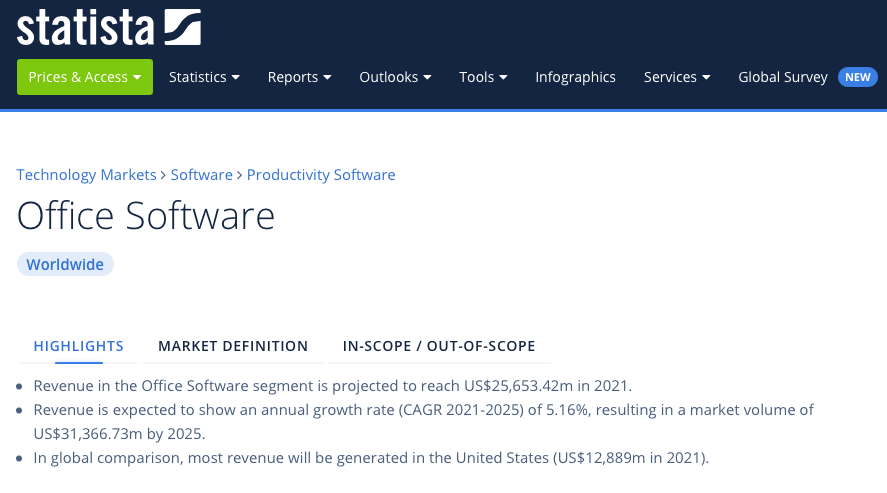
Task: Click the Office Software page heading
Action: (146, 215)
